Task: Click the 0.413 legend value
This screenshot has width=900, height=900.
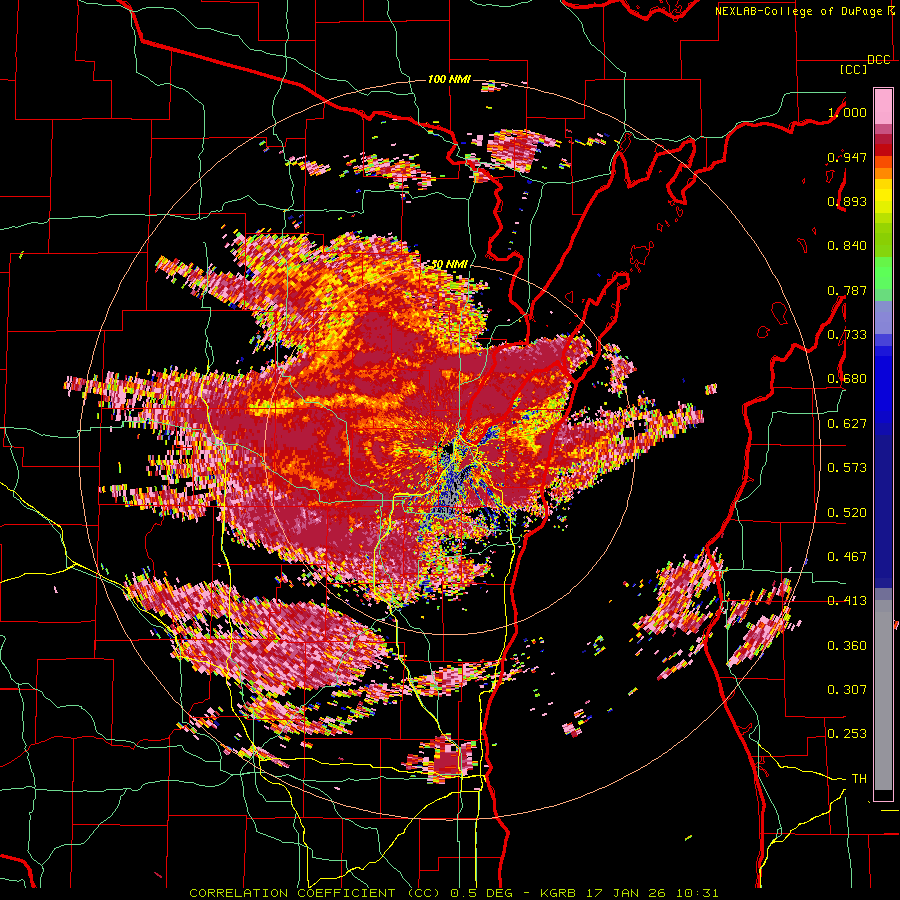Action: pyautogui.click(x=847, y=601)
